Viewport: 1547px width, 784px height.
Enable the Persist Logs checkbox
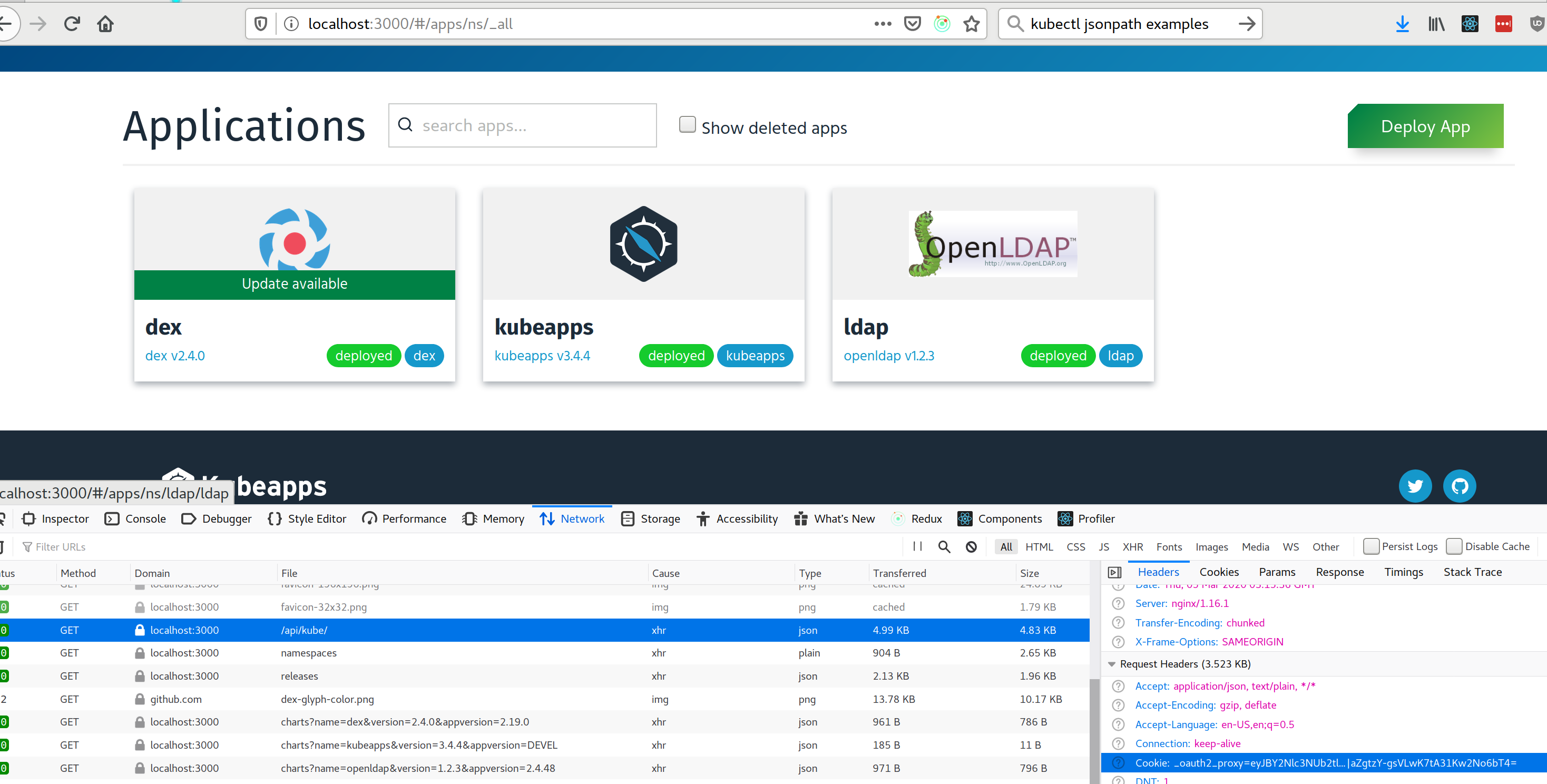point(1370,546)
